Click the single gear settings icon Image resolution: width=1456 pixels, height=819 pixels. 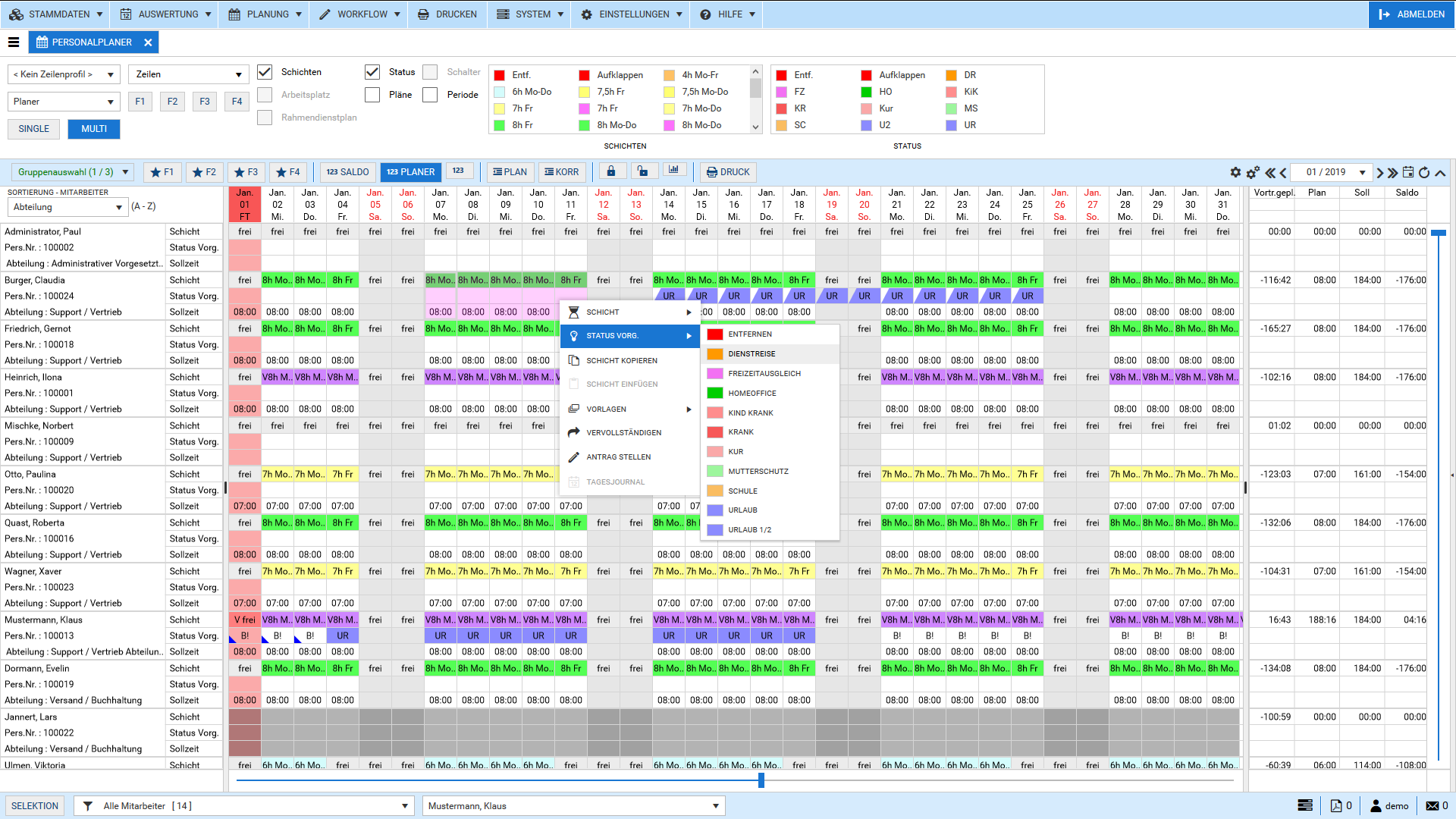coord(1235,172)
